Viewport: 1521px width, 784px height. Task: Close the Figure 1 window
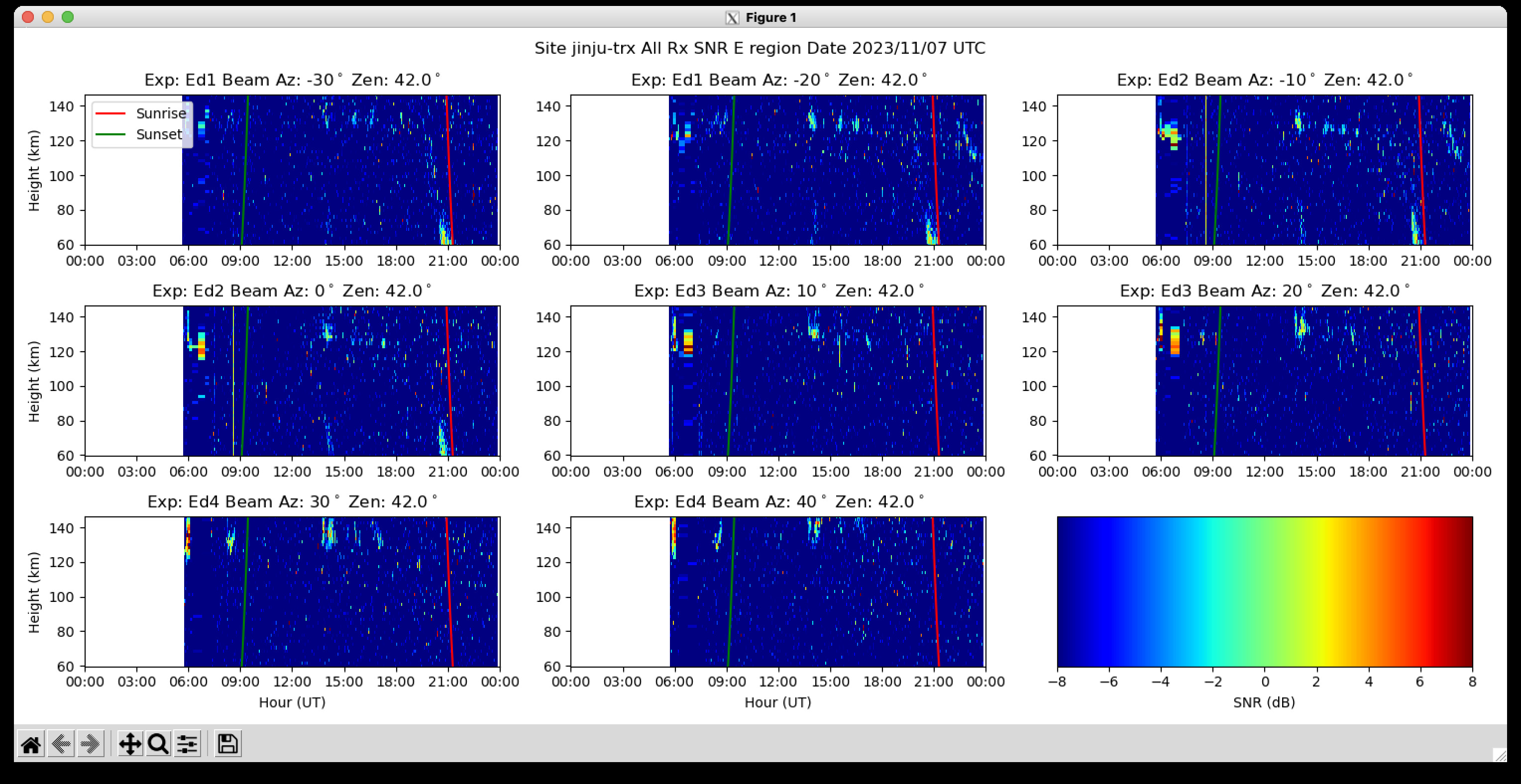(28, 17)
